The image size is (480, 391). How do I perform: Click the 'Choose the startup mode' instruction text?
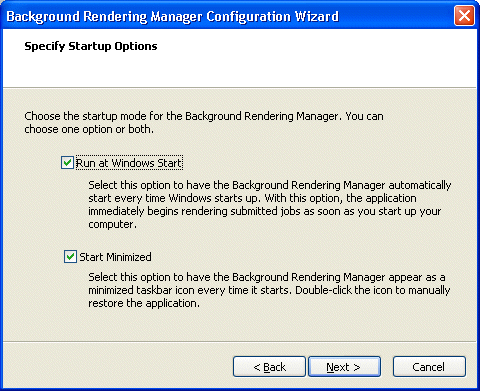click(x=204, y=123)
